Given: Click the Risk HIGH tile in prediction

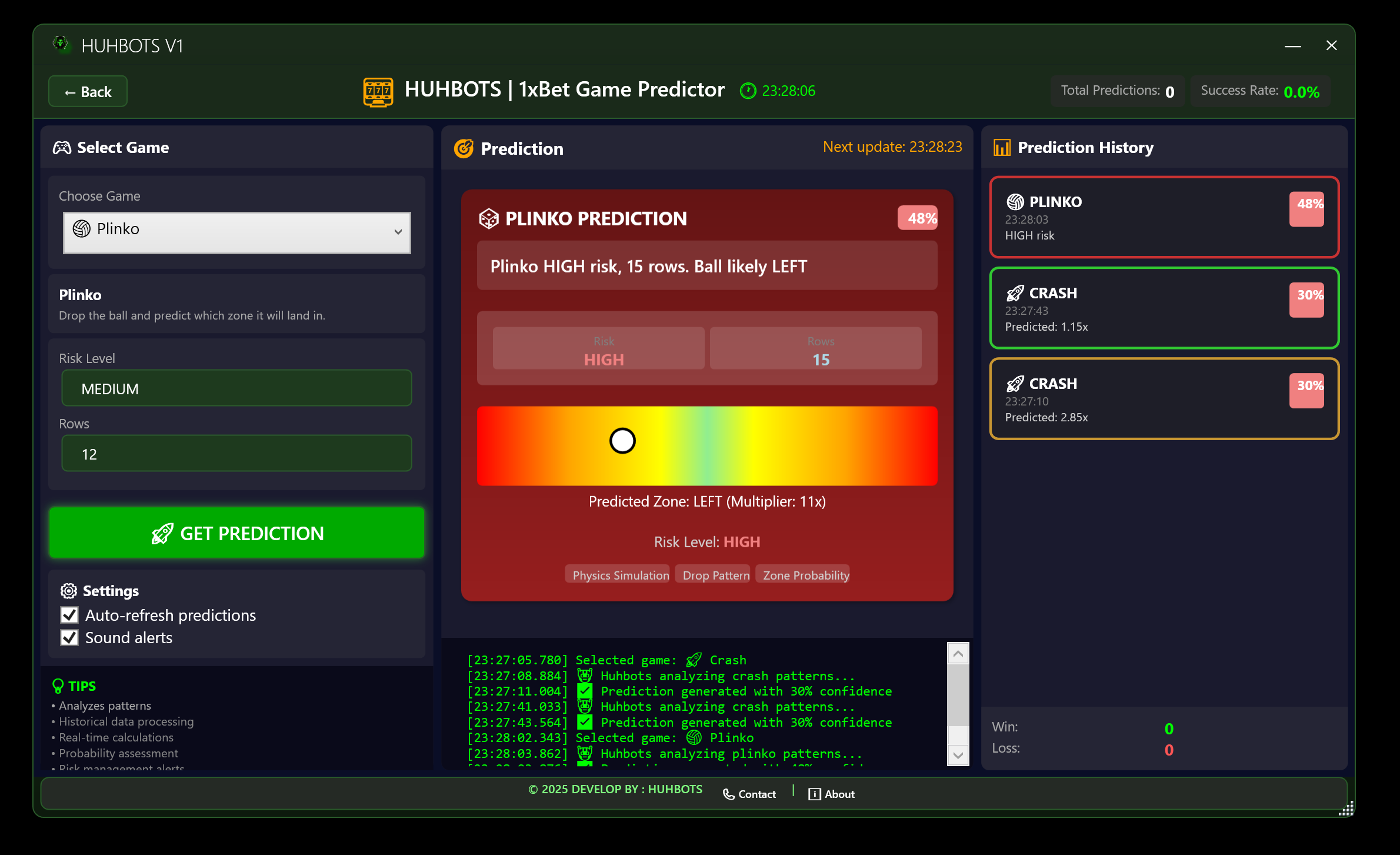Looking at the screenshot, I should [598, 348].
